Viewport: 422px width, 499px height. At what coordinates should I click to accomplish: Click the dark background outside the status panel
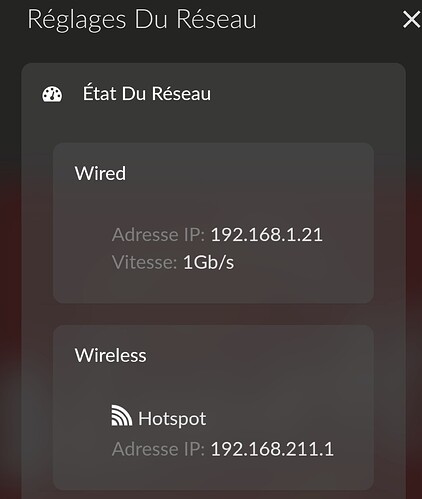coord(10,267)
